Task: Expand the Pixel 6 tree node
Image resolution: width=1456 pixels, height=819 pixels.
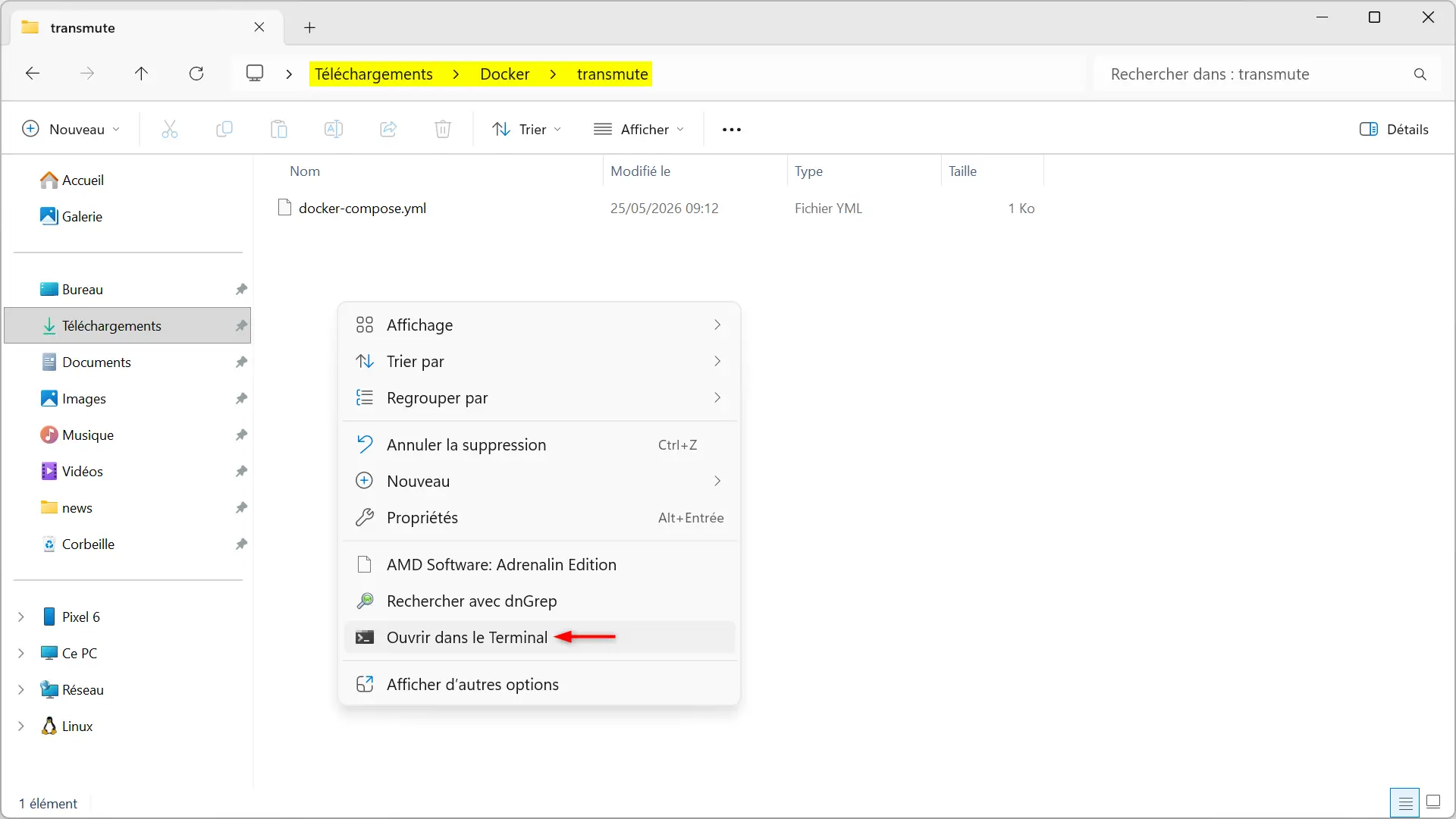Action: point(21,617)
